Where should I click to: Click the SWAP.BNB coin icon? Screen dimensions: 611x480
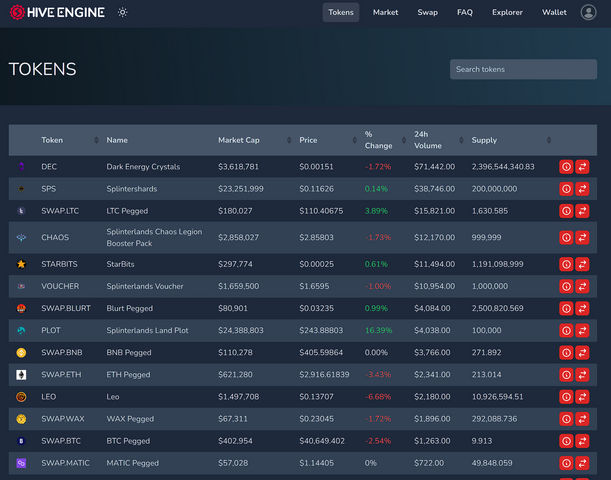click(x=21, y=353)
